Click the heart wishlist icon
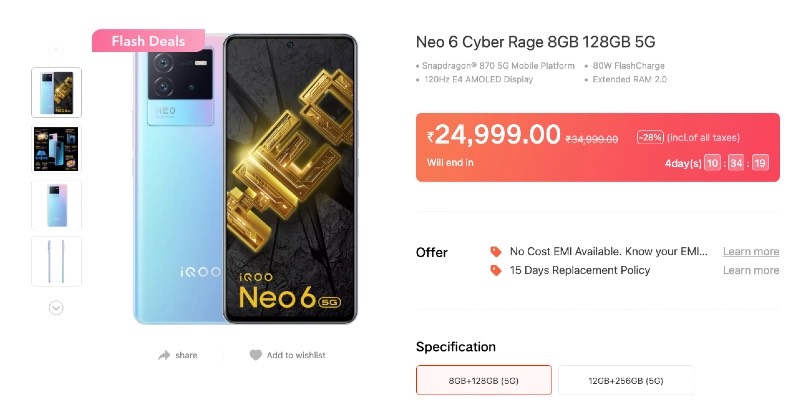800x407 pixels. [x=255, y=355]
